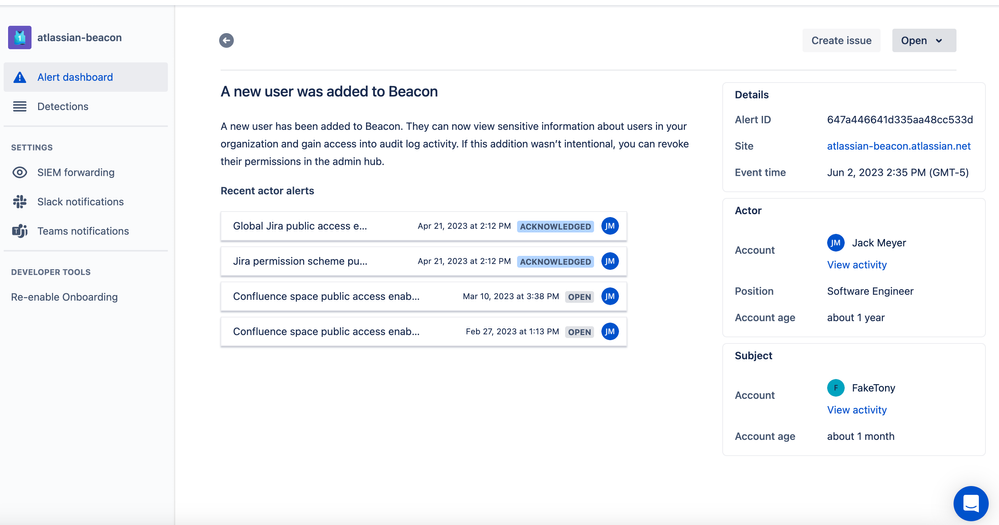Click JM avatar on Jira permission scheme row

click(610, 261)
